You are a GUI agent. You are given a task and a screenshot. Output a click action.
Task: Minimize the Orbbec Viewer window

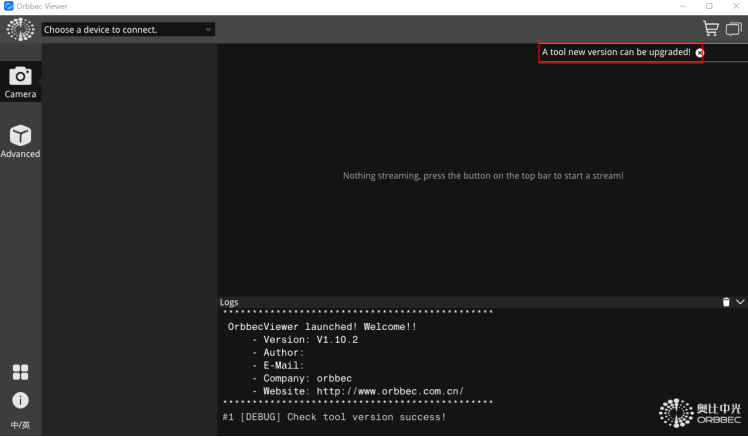click(682, 6)
